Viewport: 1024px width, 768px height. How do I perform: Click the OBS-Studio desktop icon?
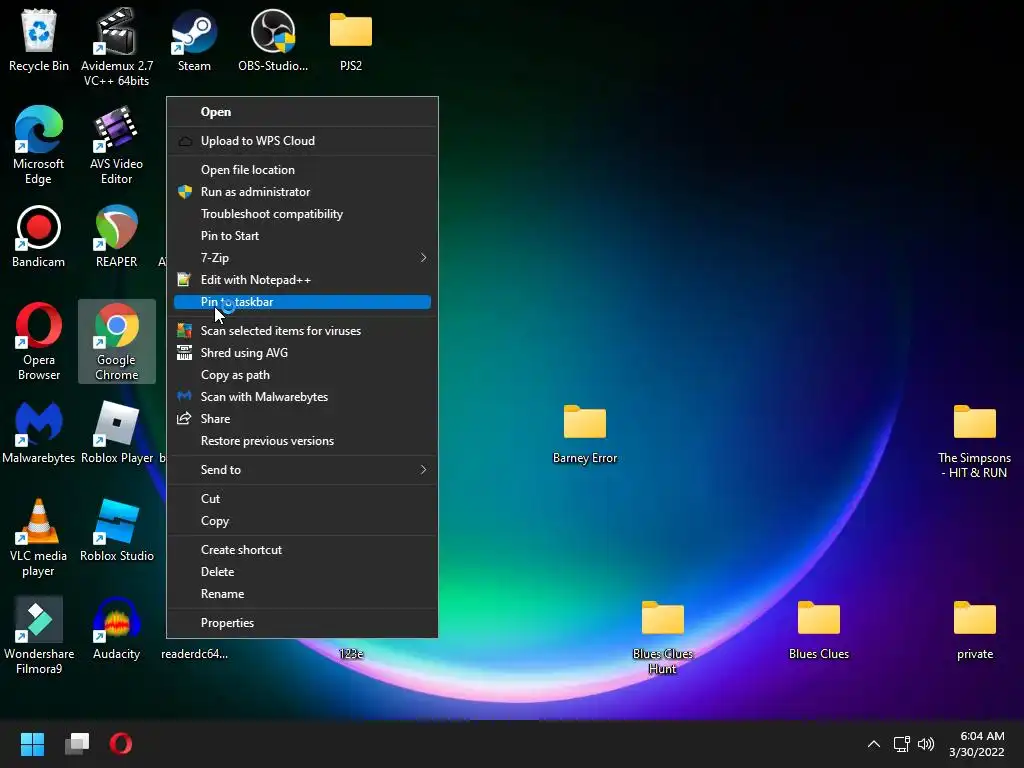pos(273,40)
